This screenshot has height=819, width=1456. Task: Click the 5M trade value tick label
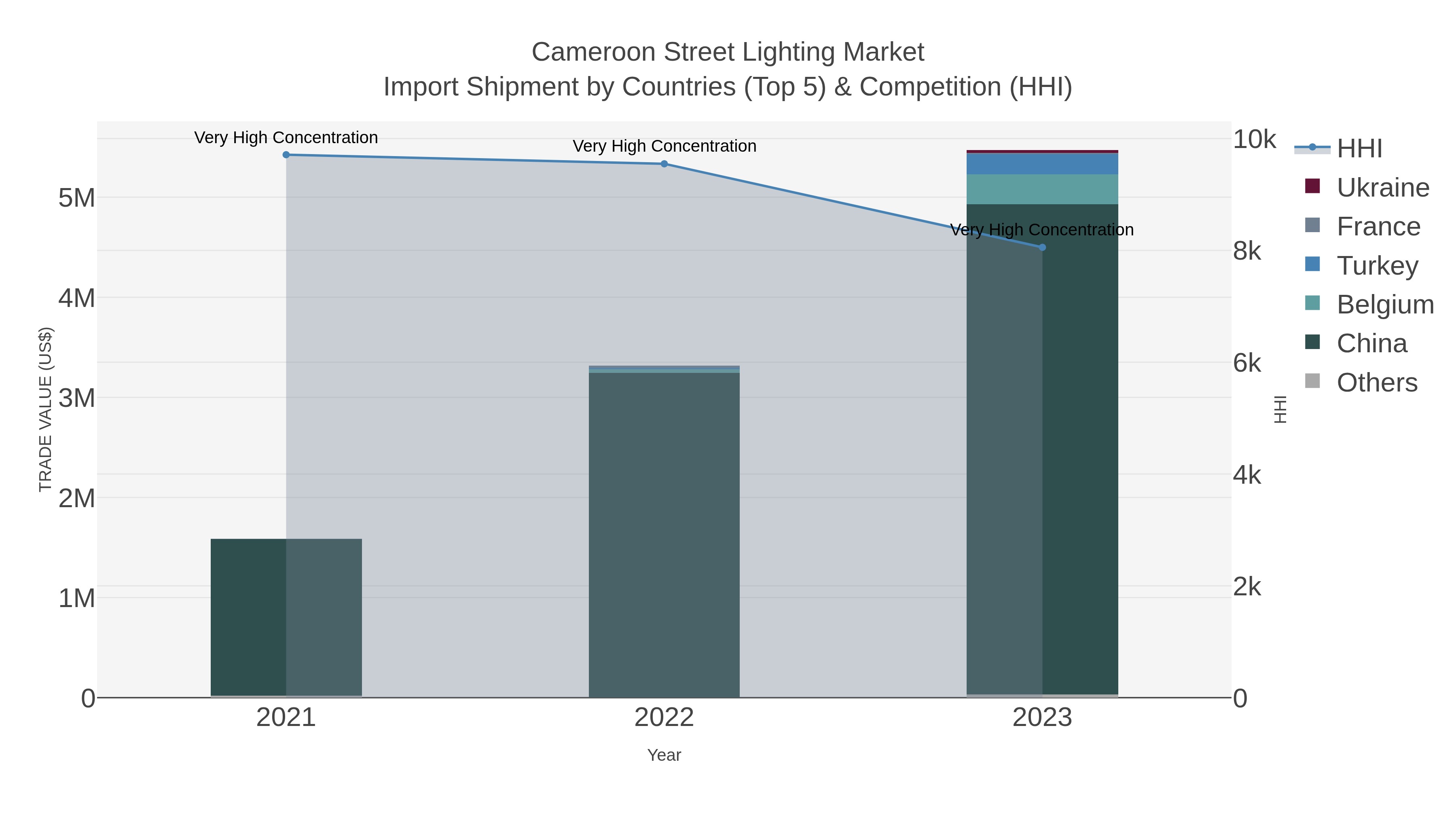77,198
